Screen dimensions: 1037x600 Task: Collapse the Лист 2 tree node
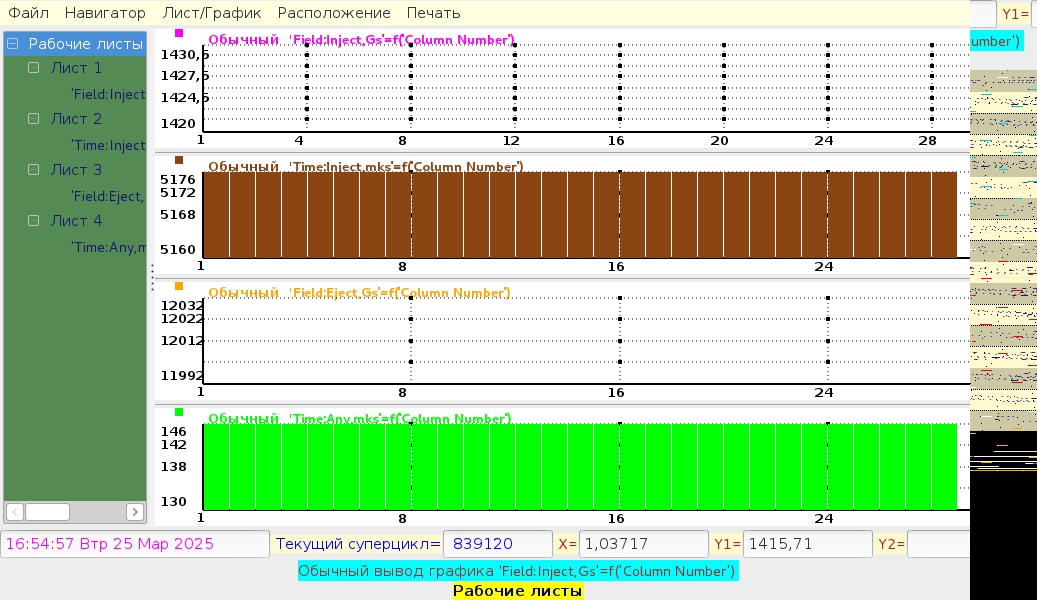(34, 119)
